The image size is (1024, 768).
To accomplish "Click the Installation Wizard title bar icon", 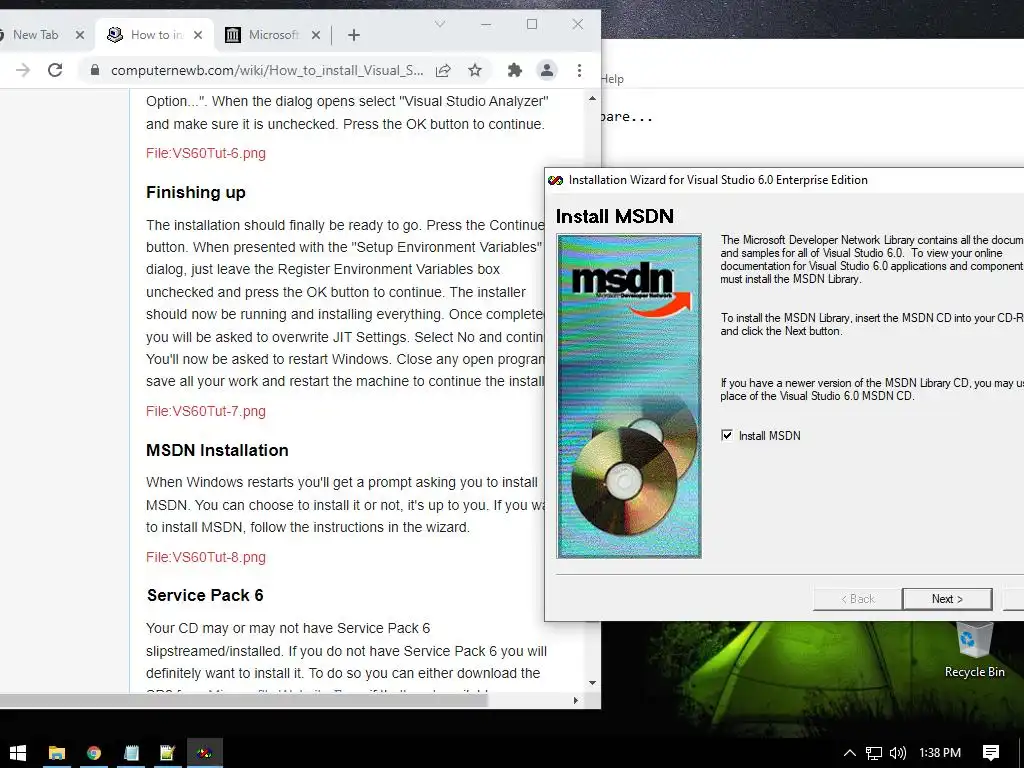I will (556, 180).
